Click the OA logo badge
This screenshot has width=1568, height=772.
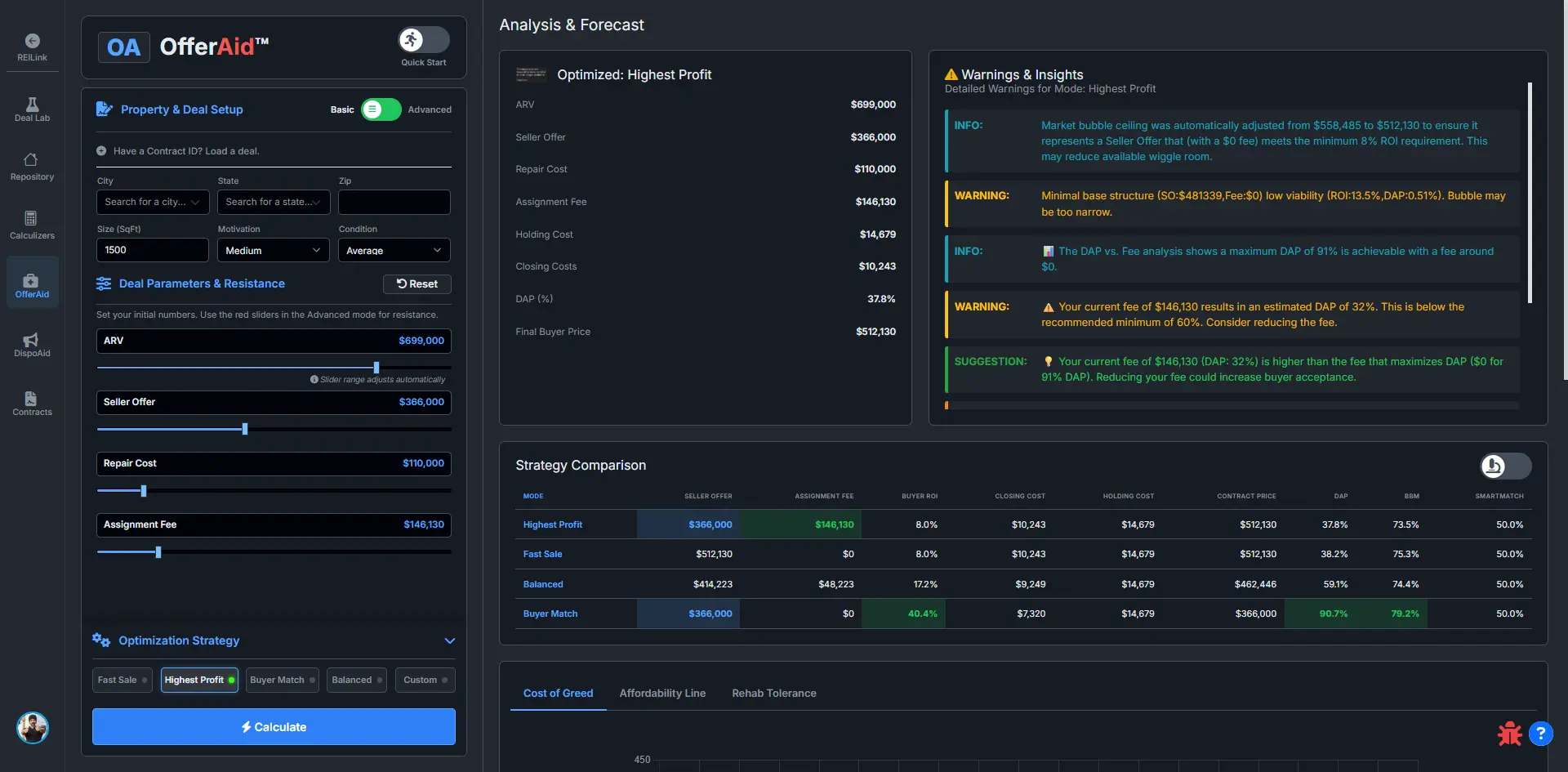click(x=123, y=47)
